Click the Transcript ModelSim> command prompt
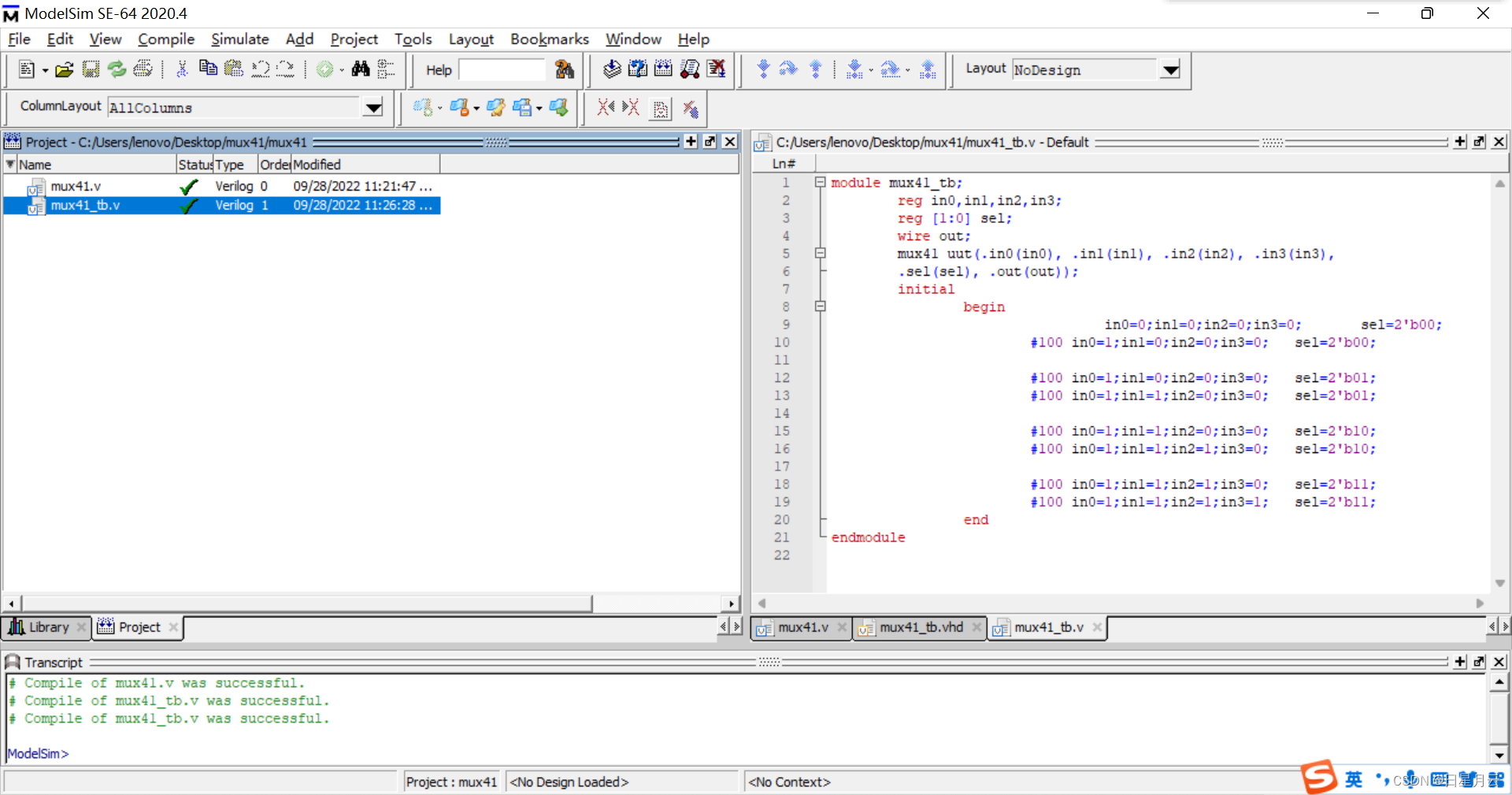 pyautogui.click(x=38, y=753)
